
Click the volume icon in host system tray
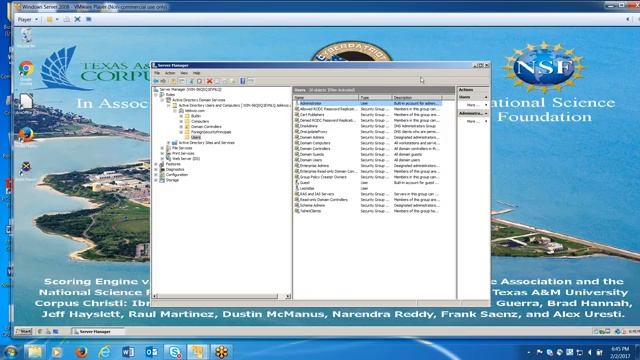pyautogui.click(x=589, y=352)
